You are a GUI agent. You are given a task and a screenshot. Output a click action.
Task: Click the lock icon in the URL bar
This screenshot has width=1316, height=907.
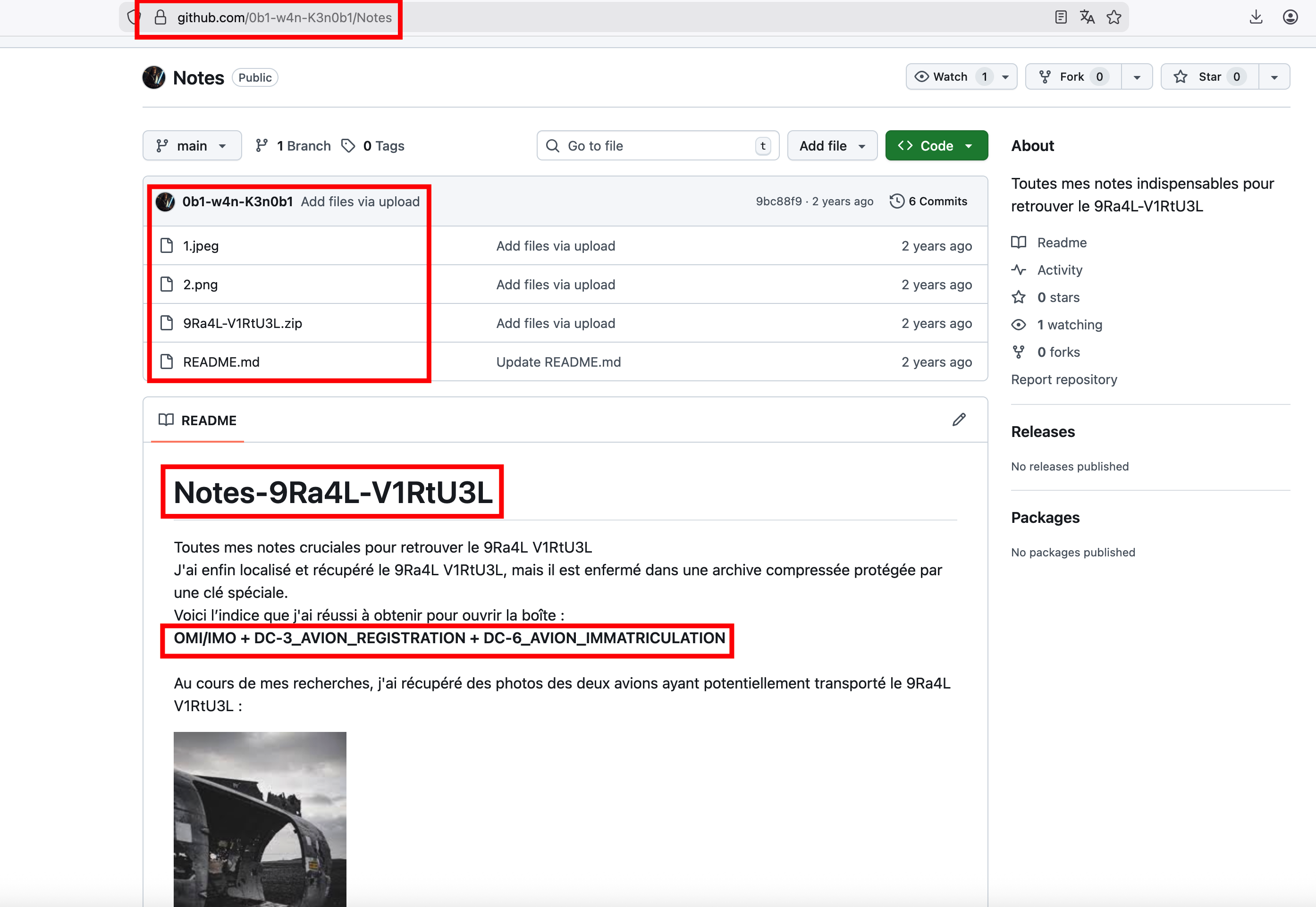pos(161,17)
